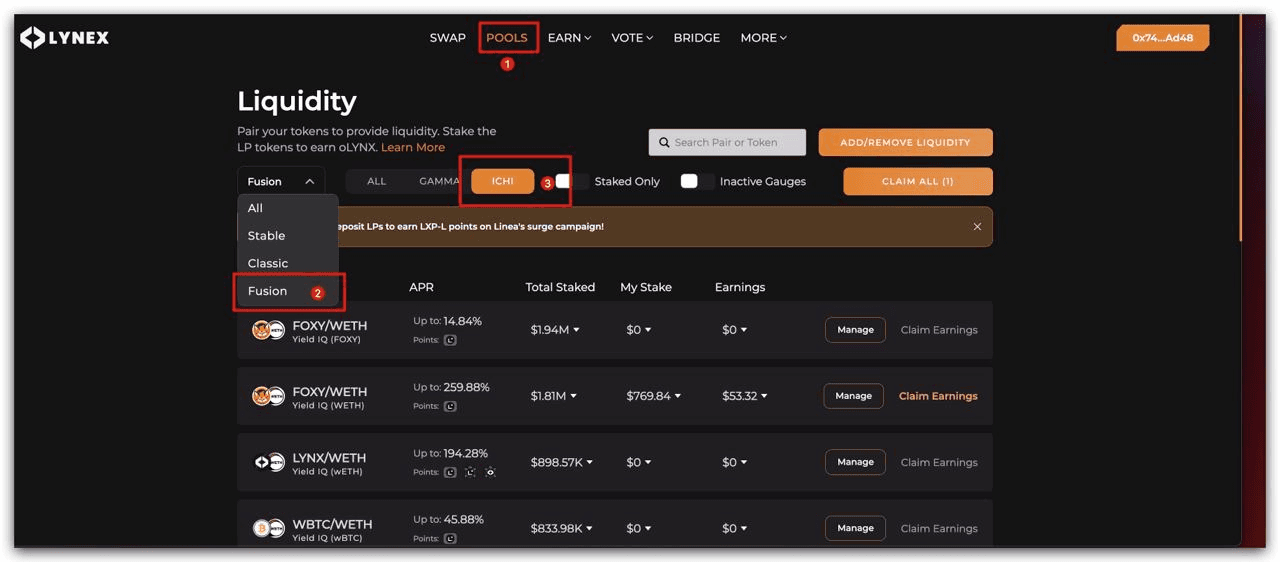
Task: Choose All in the pool type list
Action: click(x=288, y=208)
